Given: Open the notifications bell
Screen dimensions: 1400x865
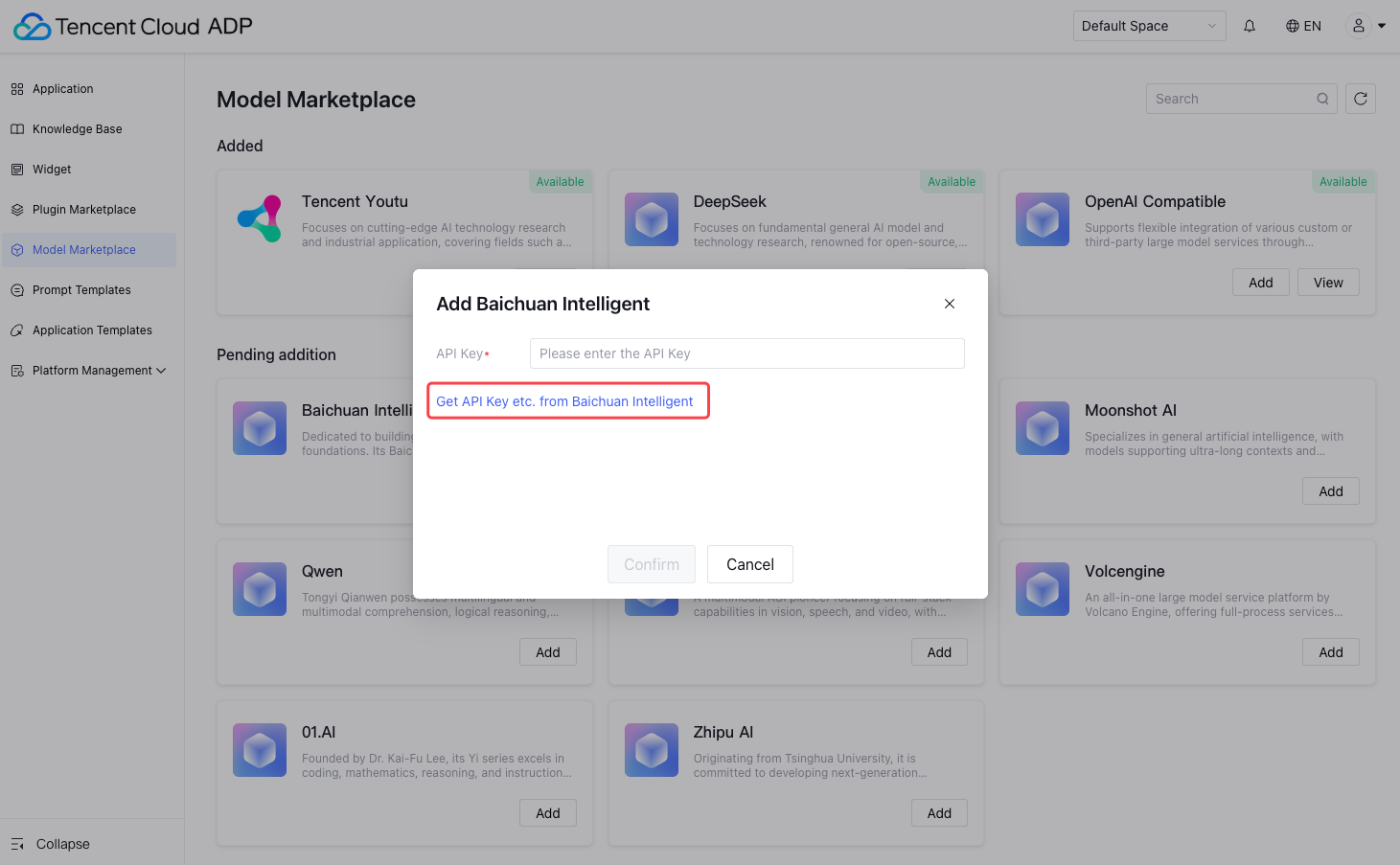Looking at the screenshot, I should tap(1250, 26).
